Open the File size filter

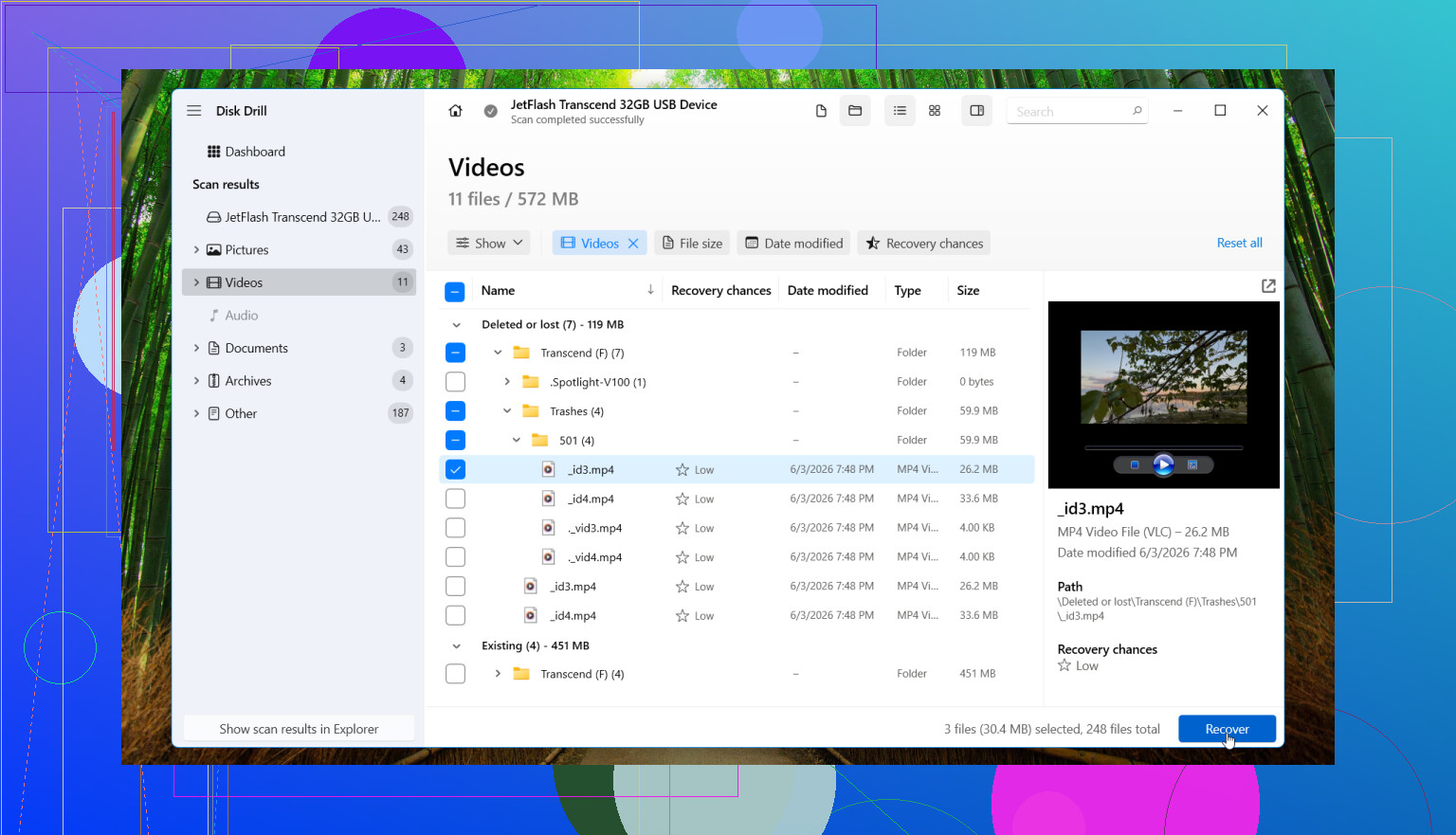click(x=692, y=244)
